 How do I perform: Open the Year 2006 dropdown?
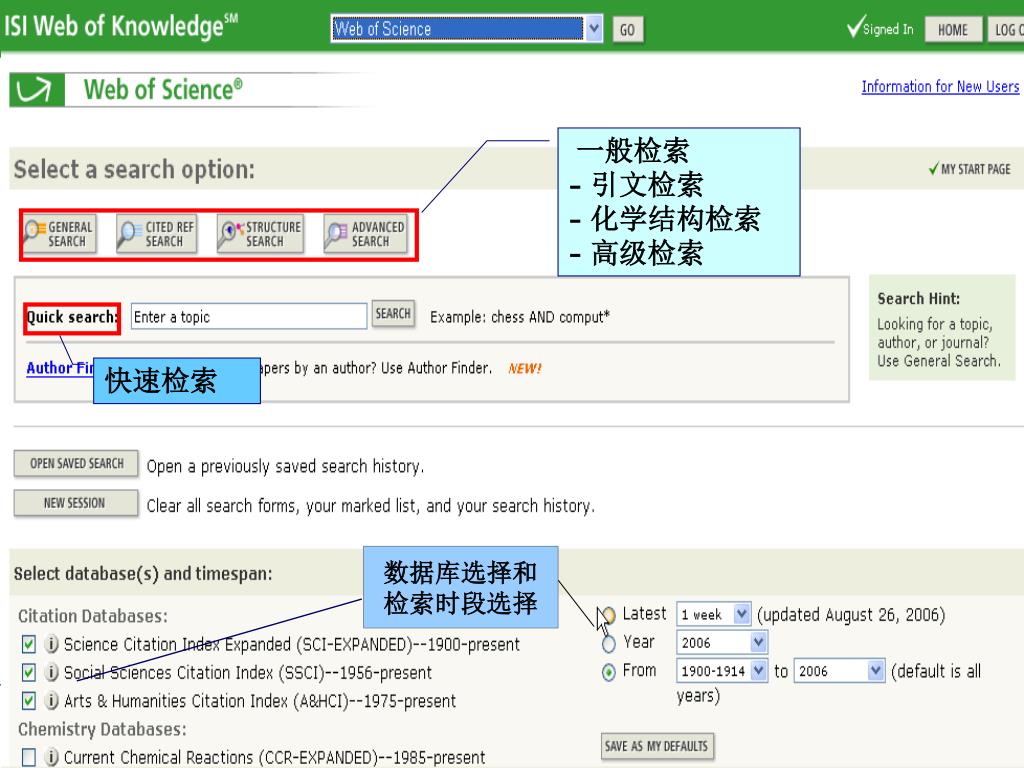(722, 643)
